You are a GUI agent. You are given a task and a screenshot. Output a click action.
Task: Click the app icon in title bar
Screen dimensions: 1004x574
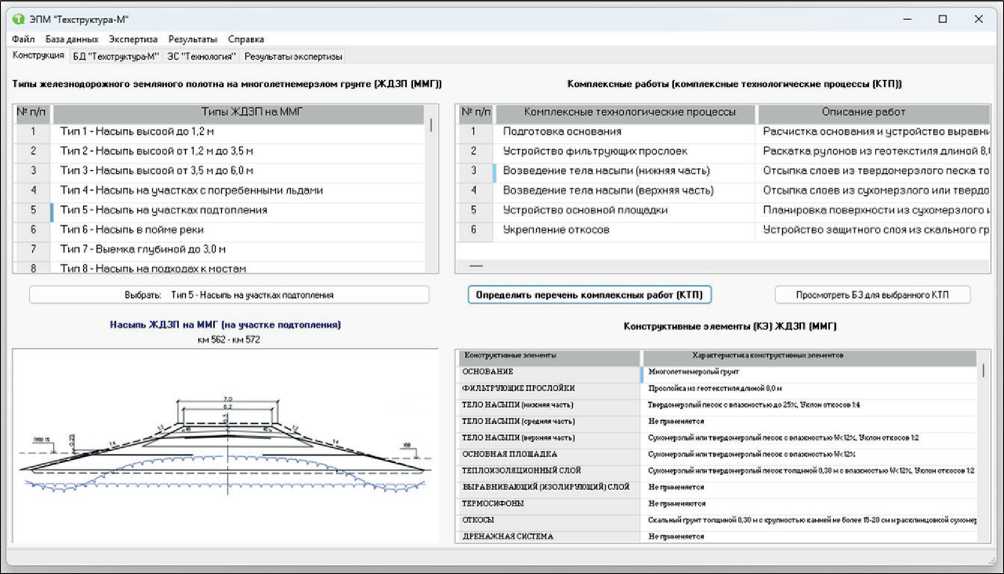point(21,19)
